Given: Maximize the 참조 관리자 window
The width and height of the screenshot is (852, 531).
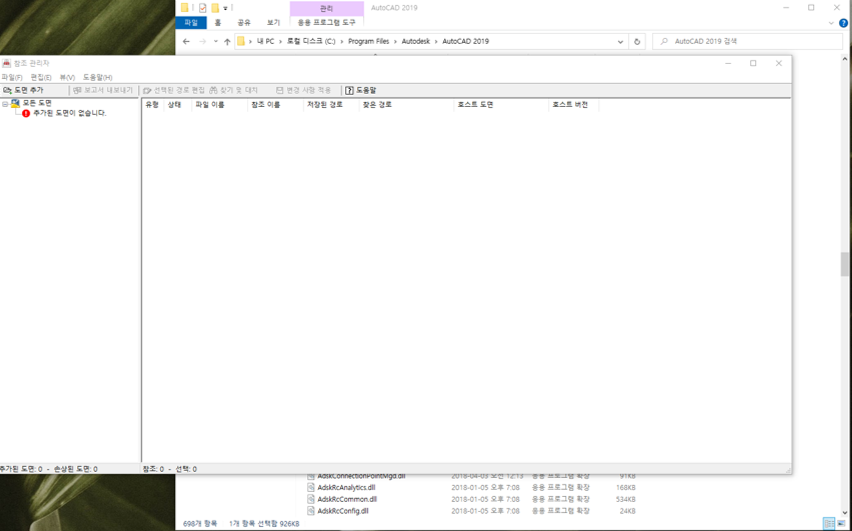Looking at the screenshot, I should pyautogui.click(x=753, y=64).
